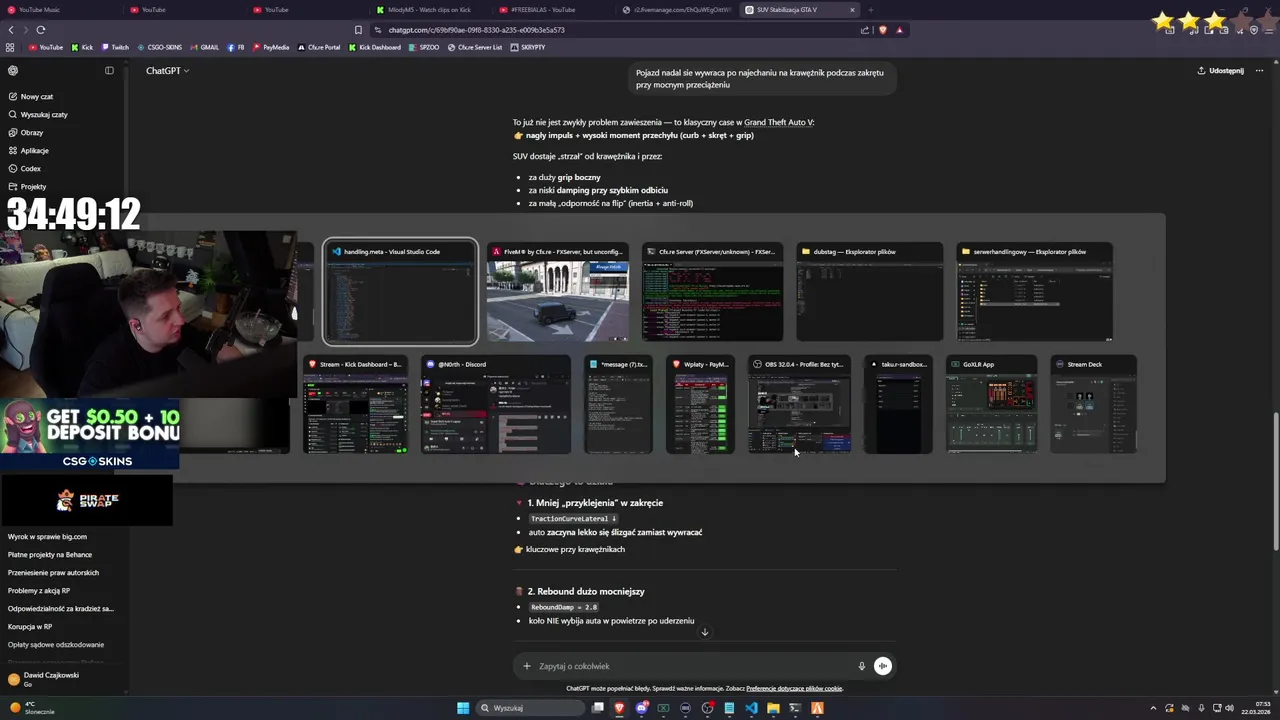Click the plus attachment icon in the prompt box
The image size is (1280, 720).
(527, 666)
